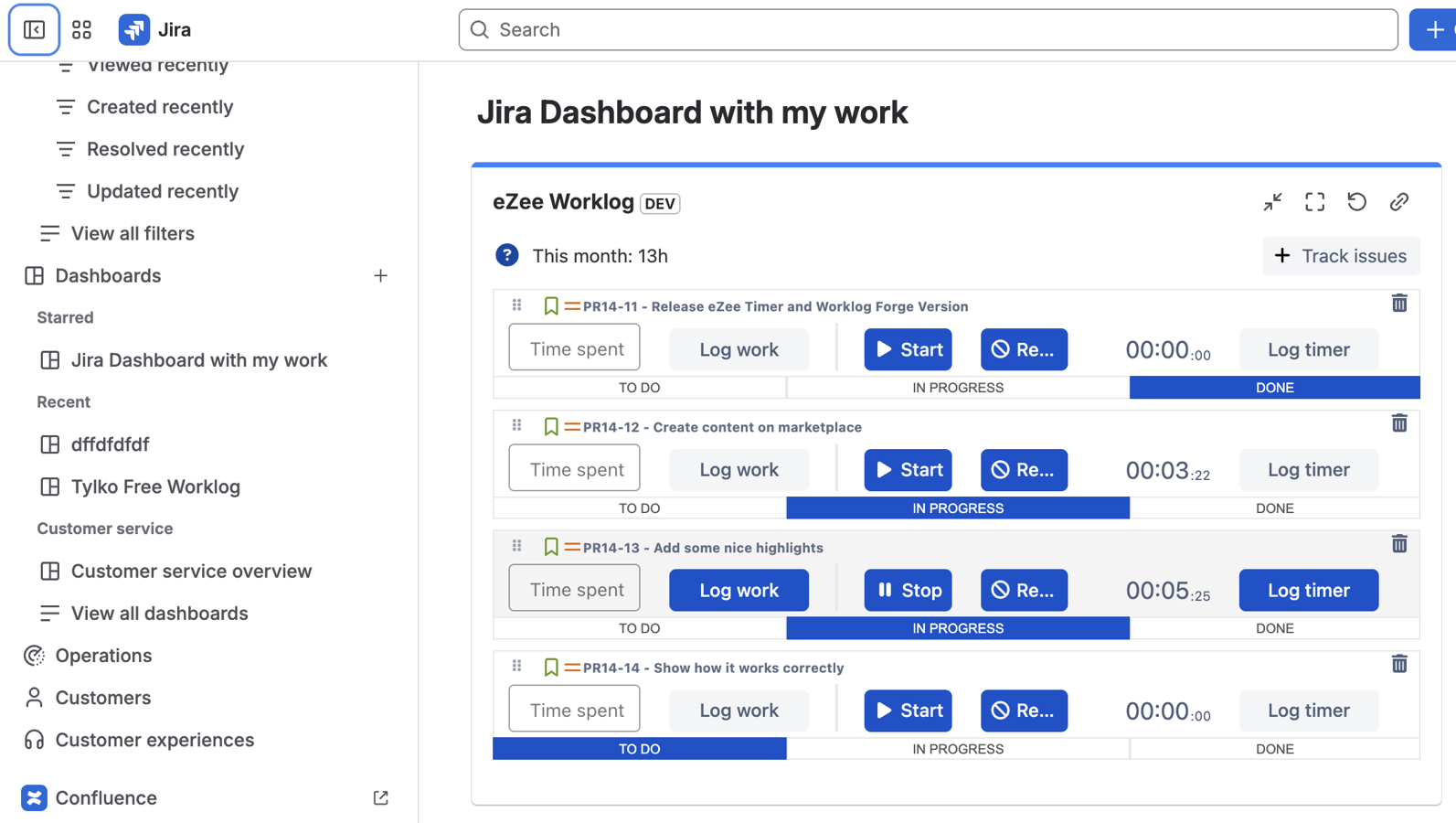Click Log work for PR14-11
This screenshot has height=823, width=1456.
739,349
